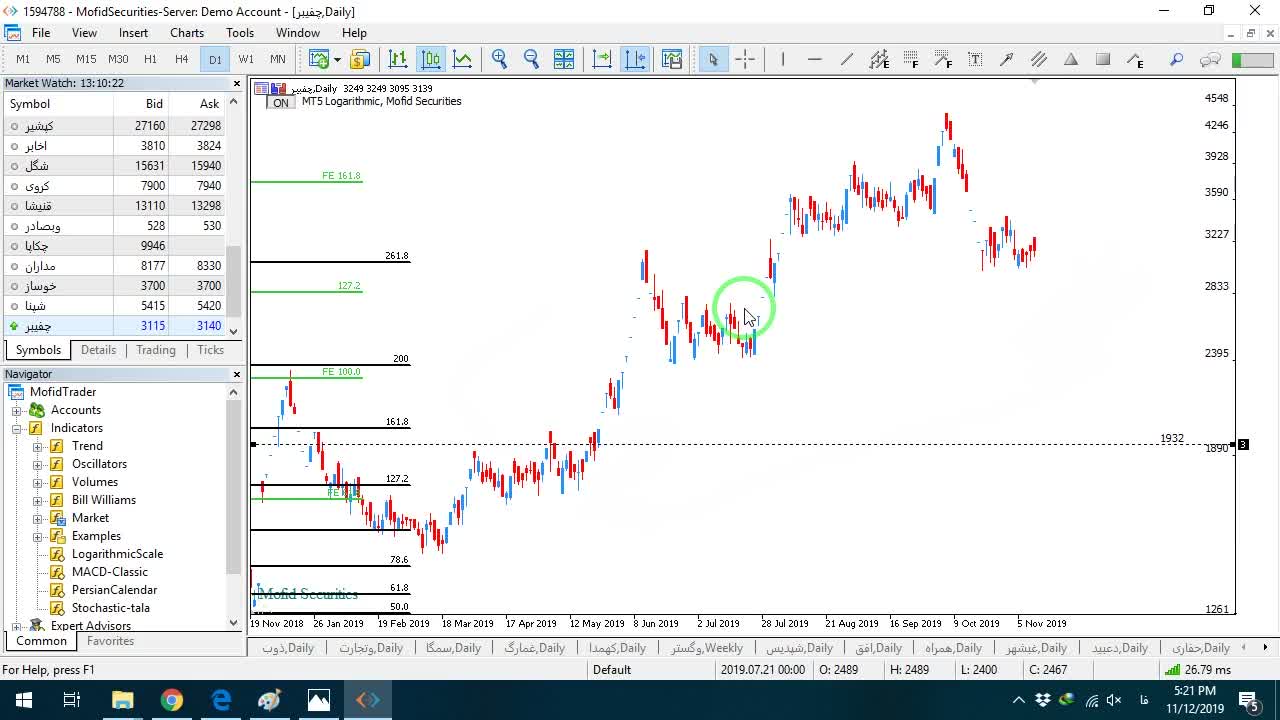Open Google Chrome from the taskbar

tap(172, 700)
